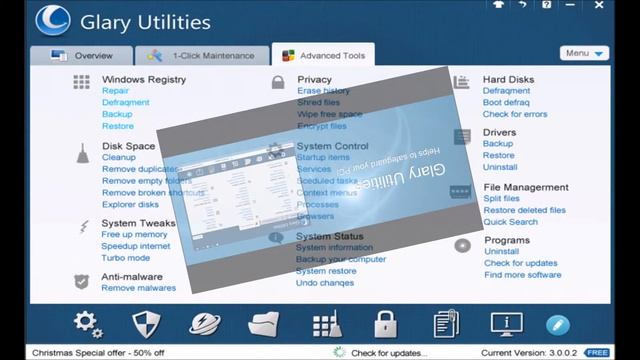Click Undo changes link
This screenshot has width=640, height=360.
coord(325,283)
